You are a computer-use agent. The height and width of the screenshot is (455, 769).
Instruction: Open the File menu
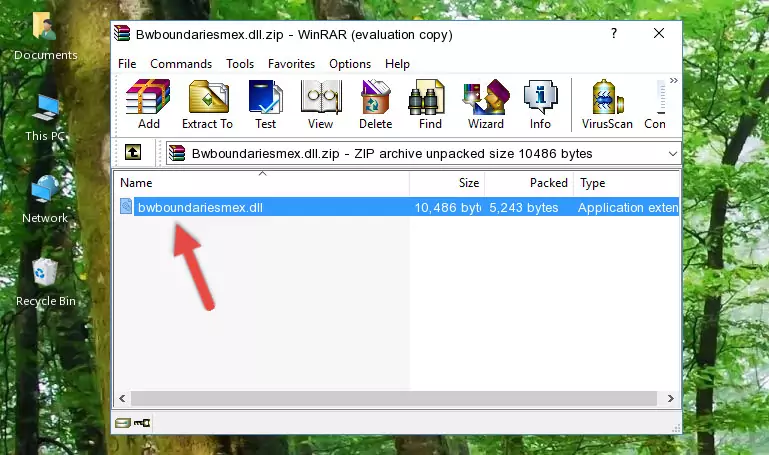pos(127,64)
